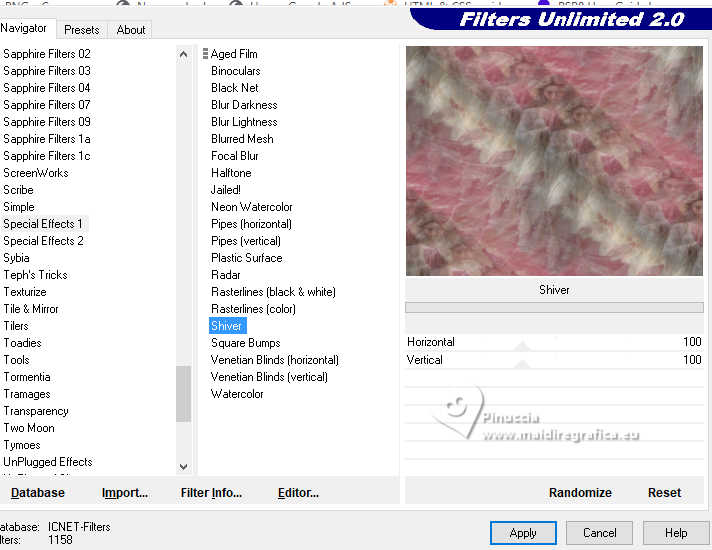Select Tramages category

(27, 394)
